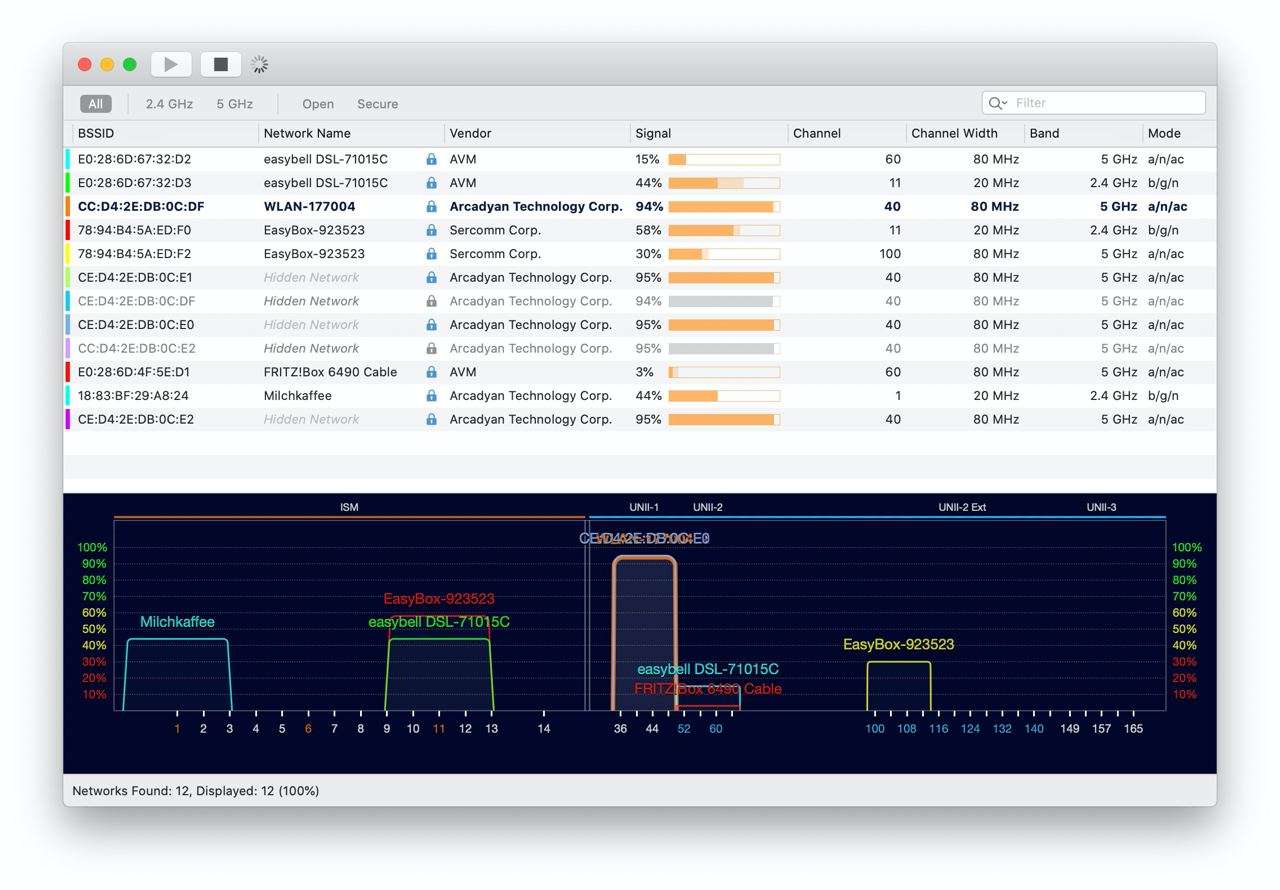This screenshot has width=1280, height=890.
Task: Click the UNII-1 band label
Action: [644, 507]
